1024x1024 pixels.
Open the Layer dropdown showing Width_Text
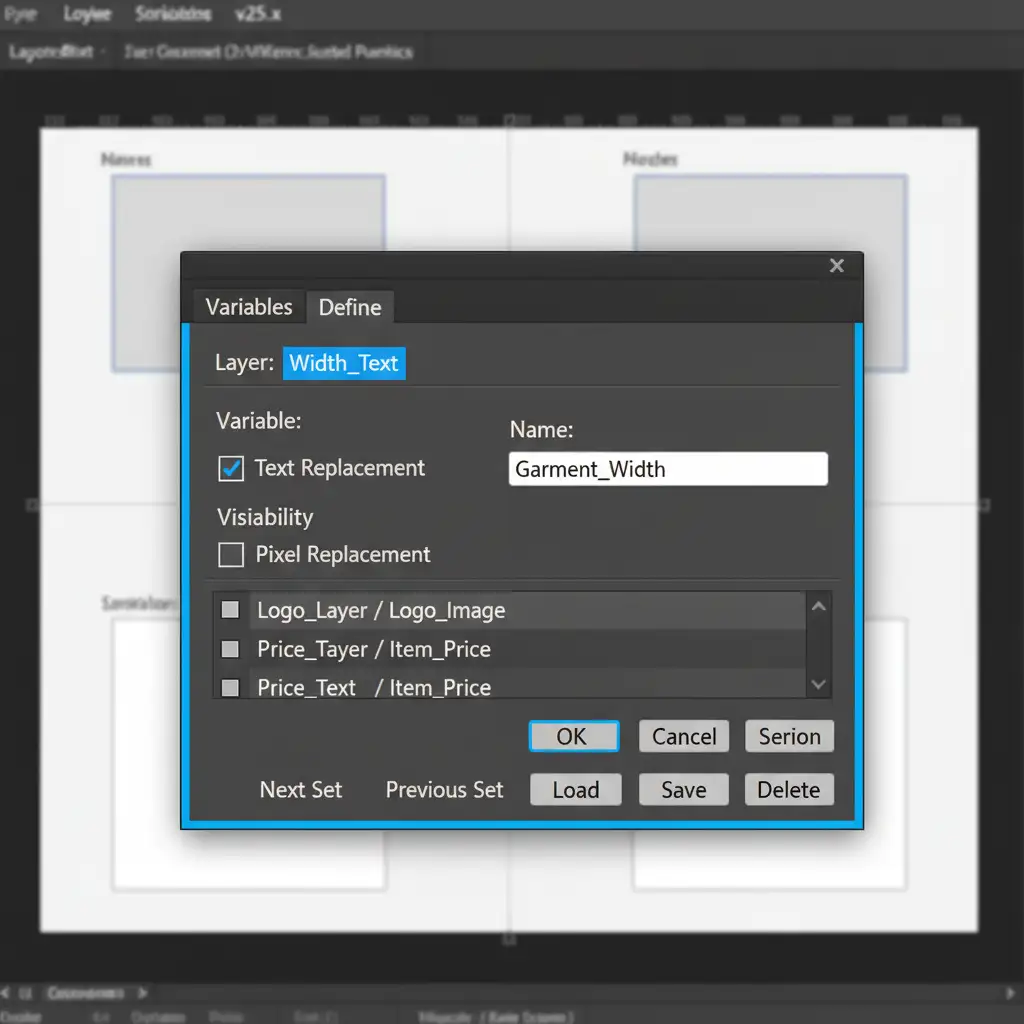(344, 363)
